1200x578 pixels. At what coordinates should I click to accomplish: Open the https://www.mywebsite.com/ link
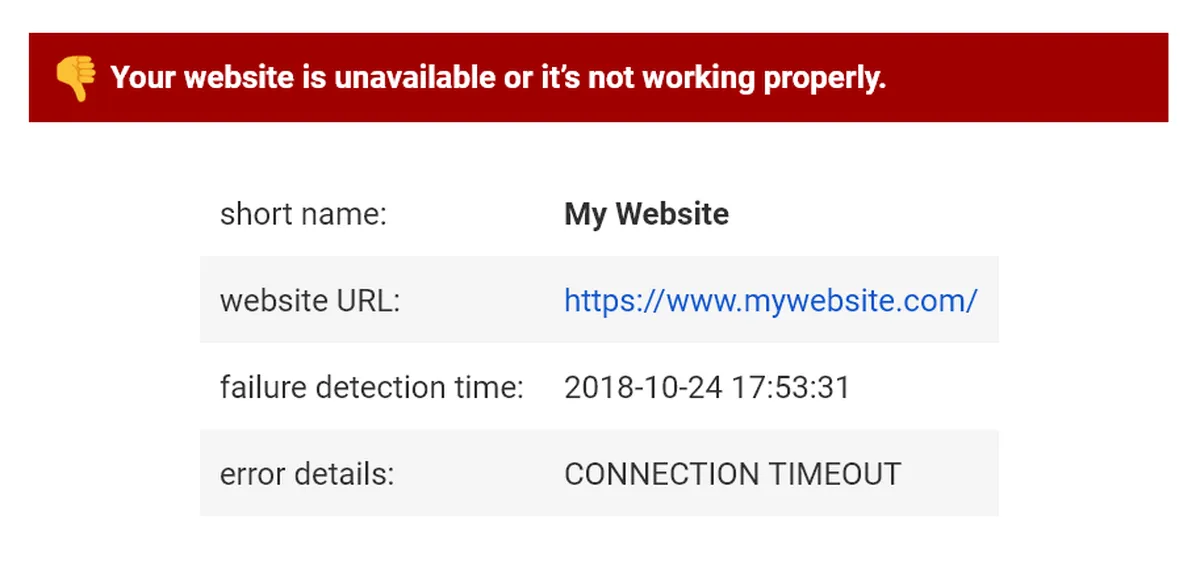[770, 301]
